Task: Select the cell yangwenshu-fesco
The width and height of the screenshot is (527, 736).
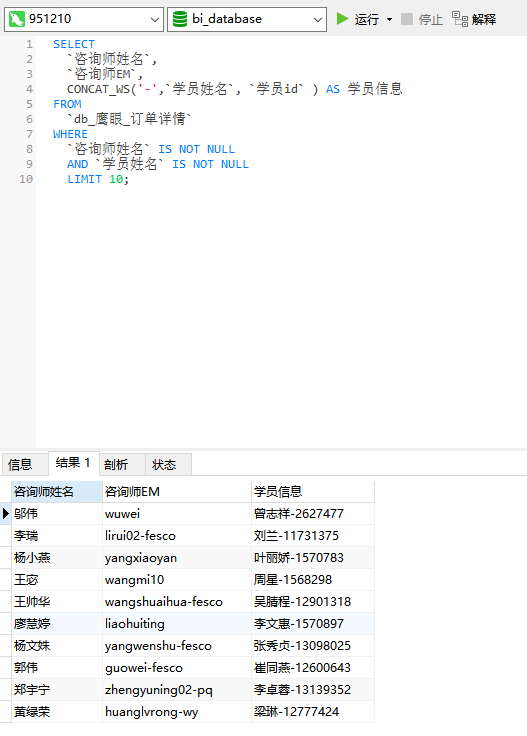Action: tap(177, 646)
